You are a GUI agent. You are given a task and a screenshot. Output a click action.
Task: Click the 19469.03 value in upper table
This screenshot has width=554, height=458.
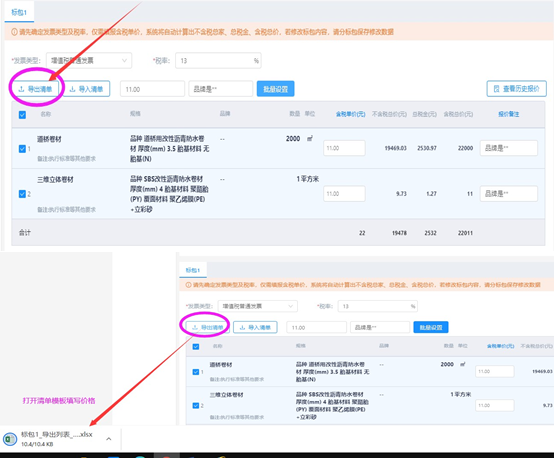tap(395, 148)
